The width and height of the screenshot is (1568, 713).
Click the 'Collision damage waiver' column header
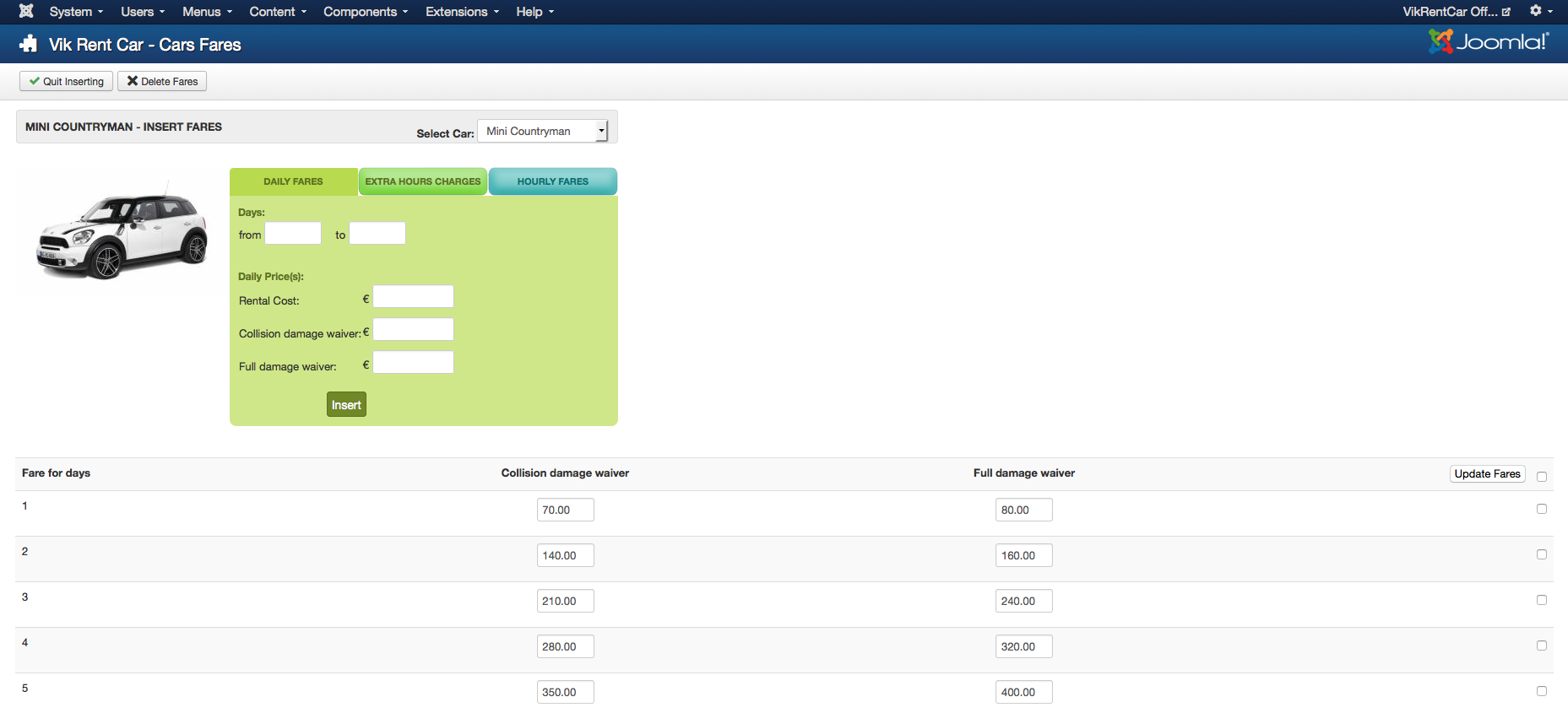pos(565,473)
